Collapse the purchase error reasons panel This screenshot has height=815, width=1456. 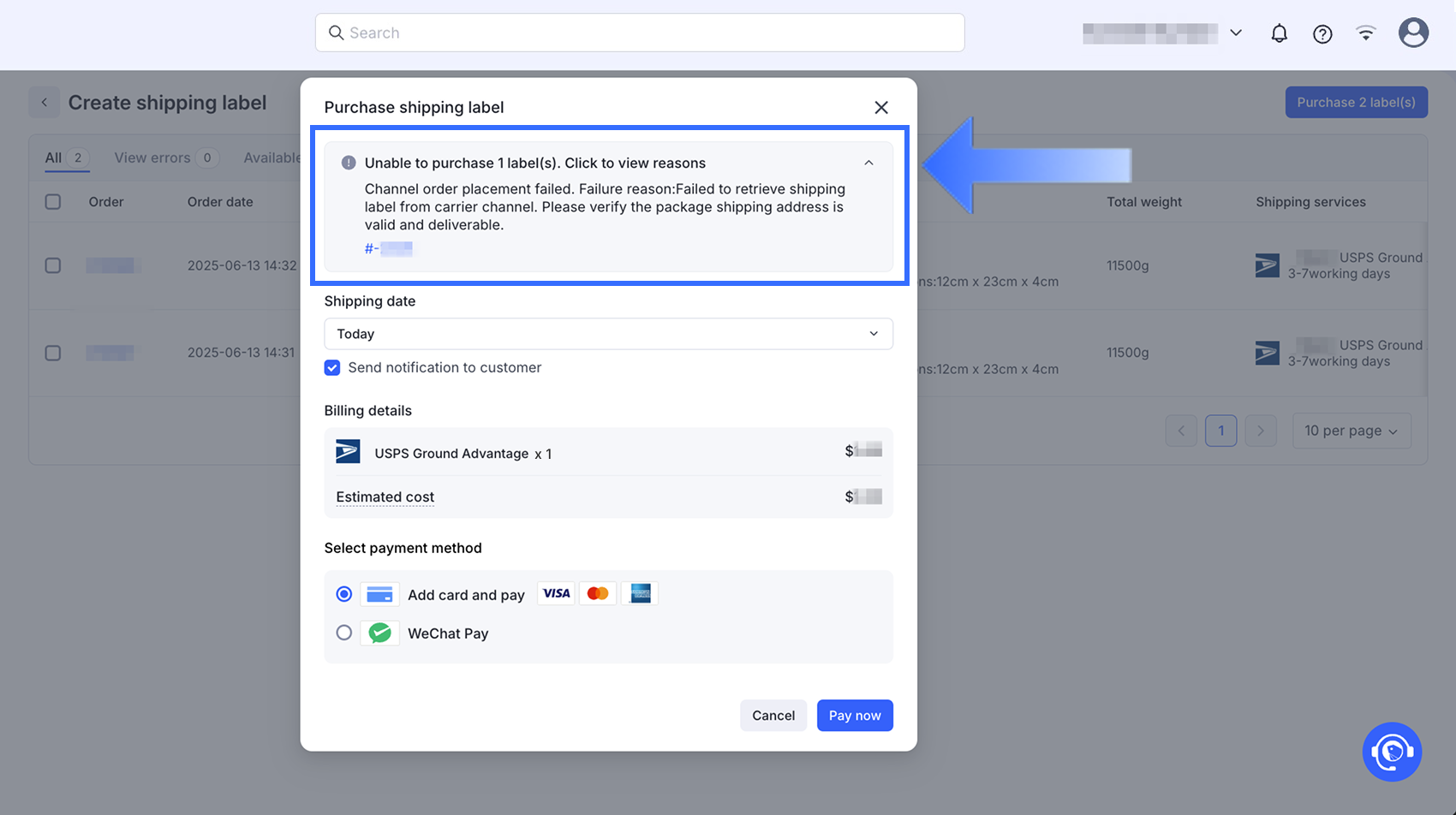[868, 163]
